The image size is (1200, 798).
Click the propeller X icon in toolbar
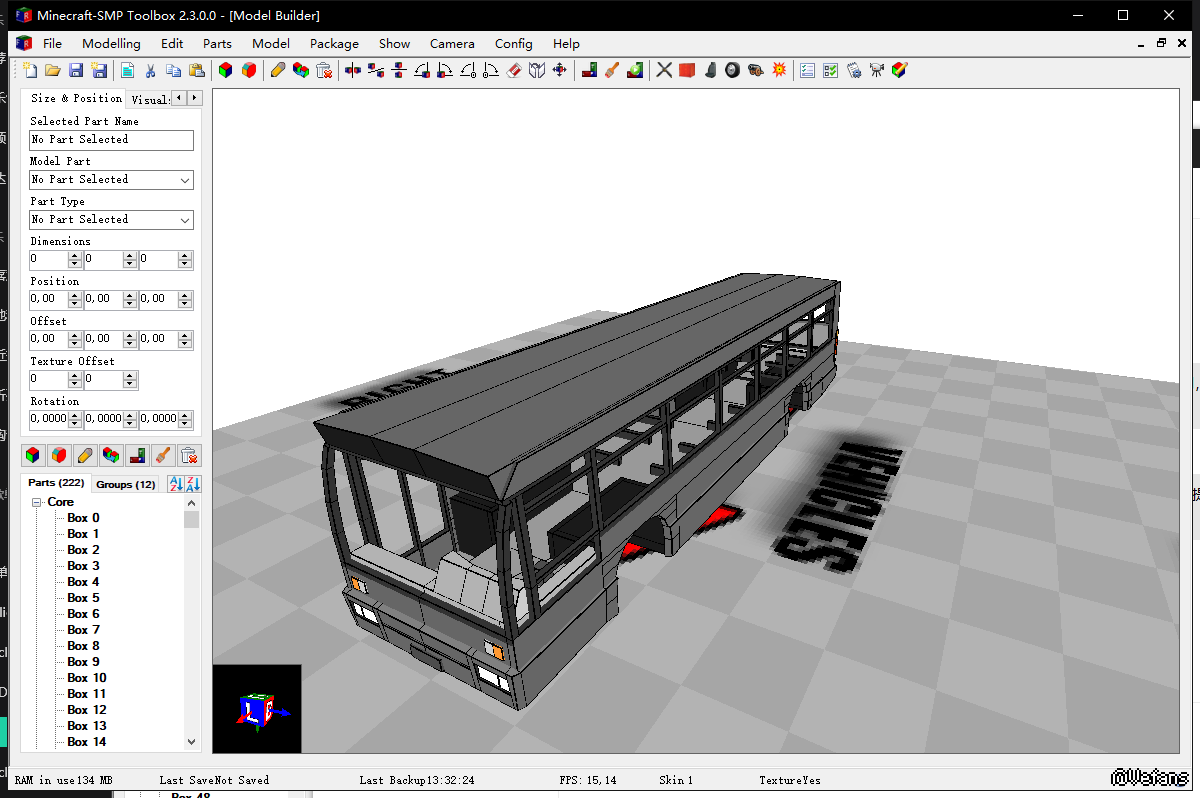coord(664,70)
